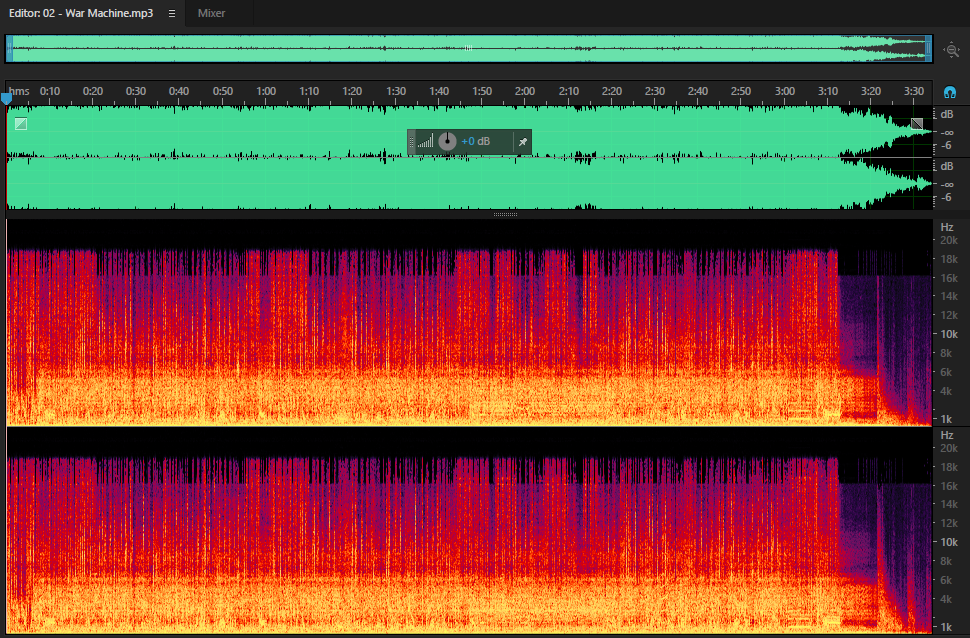Image resolution: width=970 pixels, height=638 pixels.
Task: Select the Editor: 02 - War Machine.mp3 tab
Action: point(81,13)
